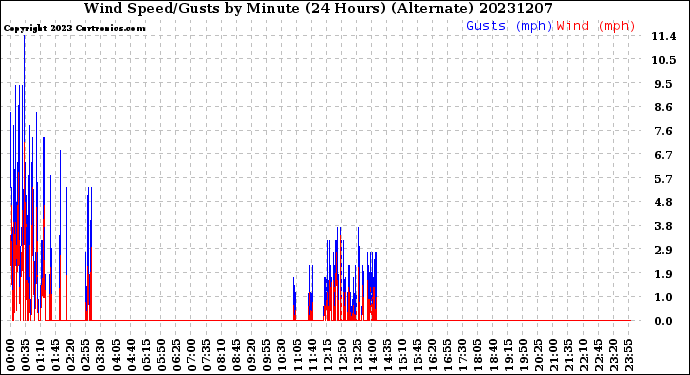690x375 pixels.
Task: Click the 13:25 time axis label
Action: (357, 355)
